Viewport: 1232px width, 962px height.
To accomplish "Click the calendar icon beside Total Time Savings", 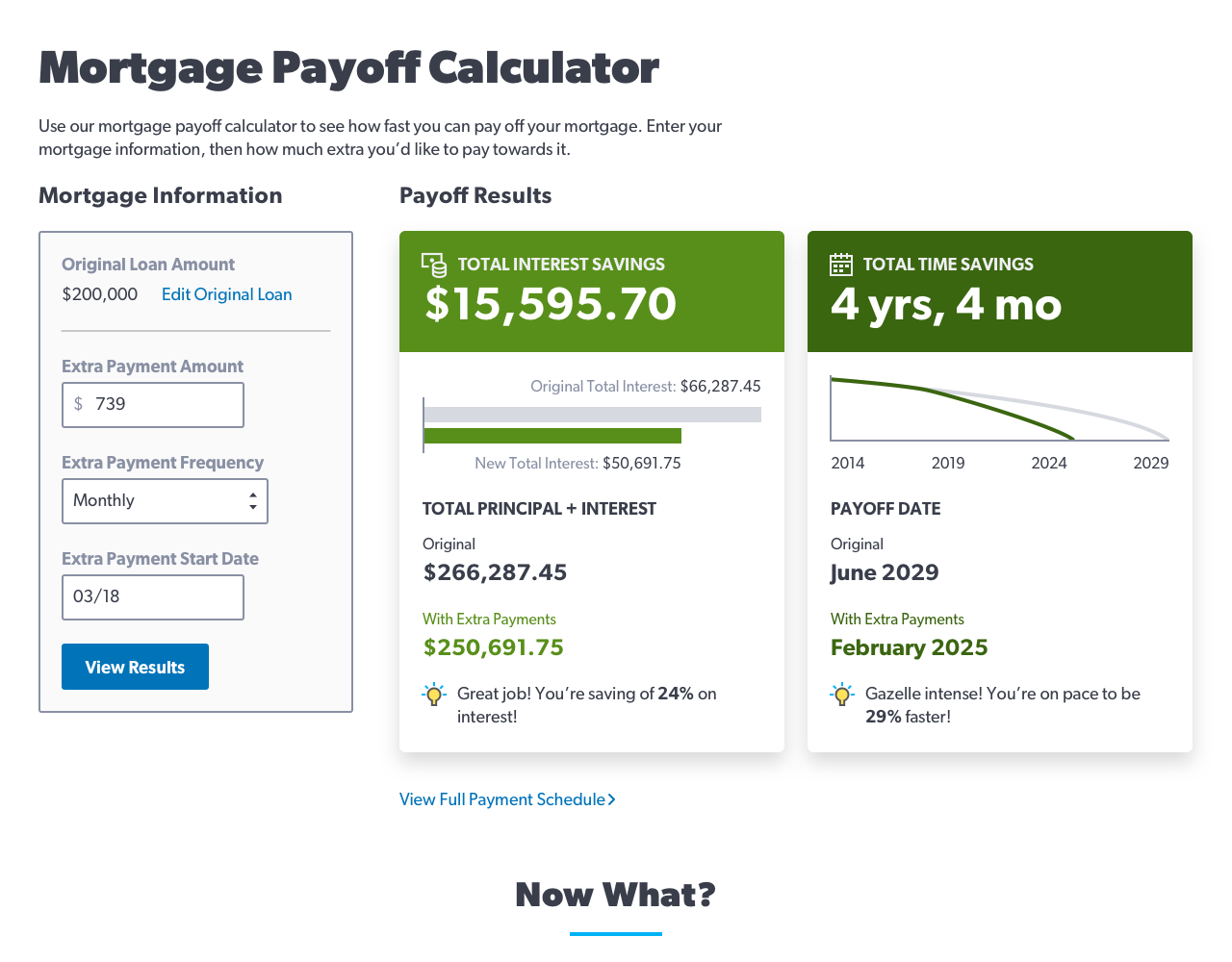I will [841, 265].
